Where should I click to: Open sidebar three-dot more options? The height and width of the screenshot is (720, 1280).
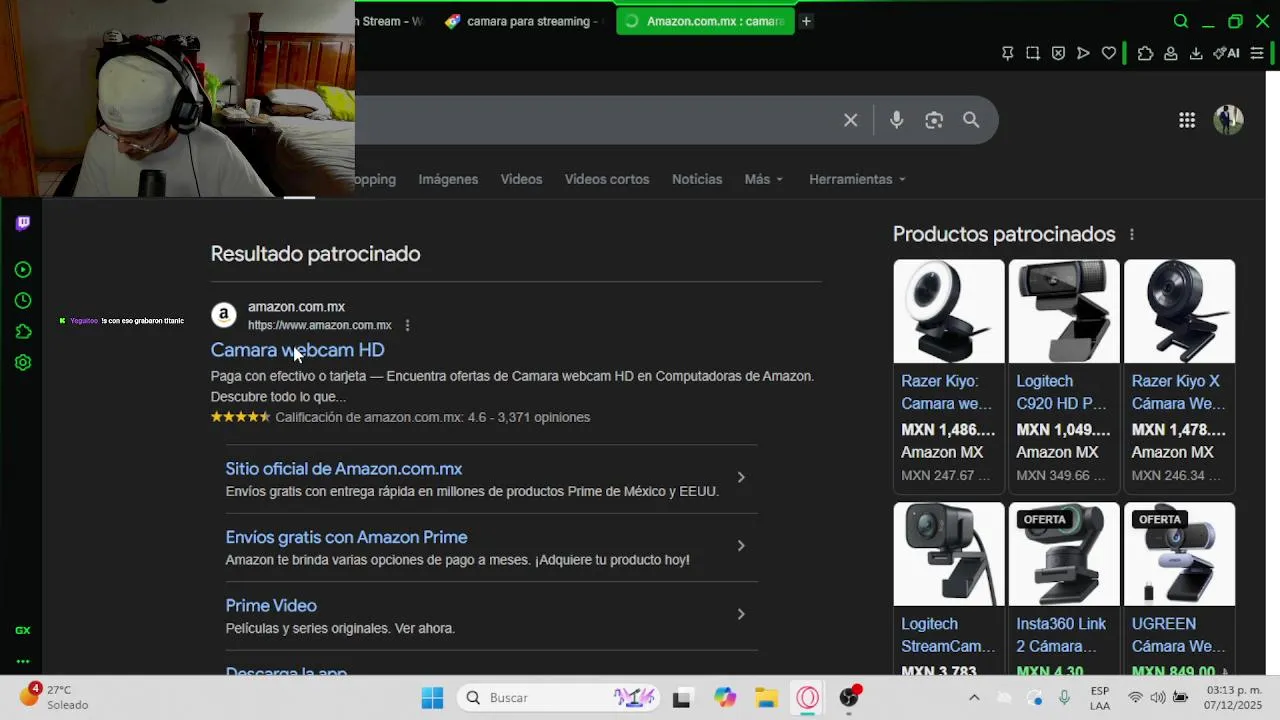pyautogui.click(x=23, y=661)
